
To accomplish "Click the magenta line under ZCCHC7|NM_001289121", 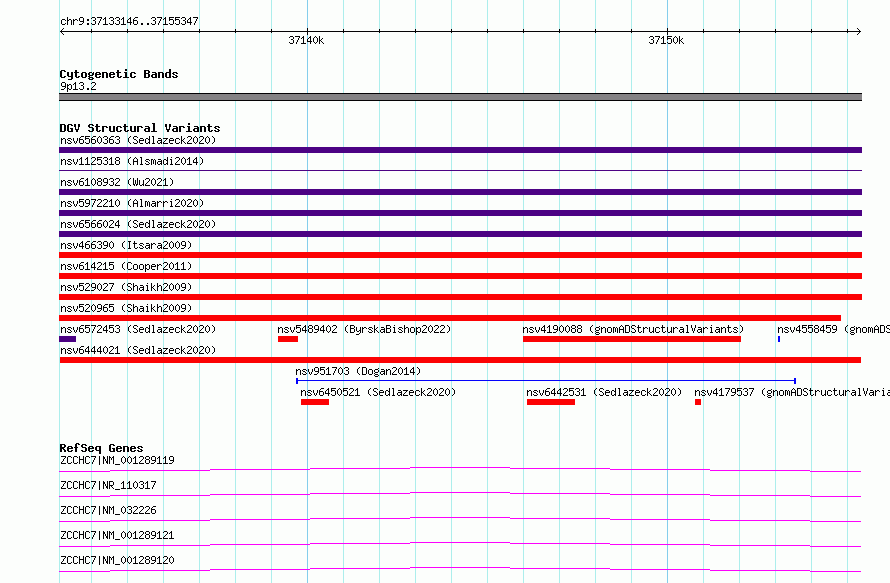I will pyautogui.click(x=460, y=544).
